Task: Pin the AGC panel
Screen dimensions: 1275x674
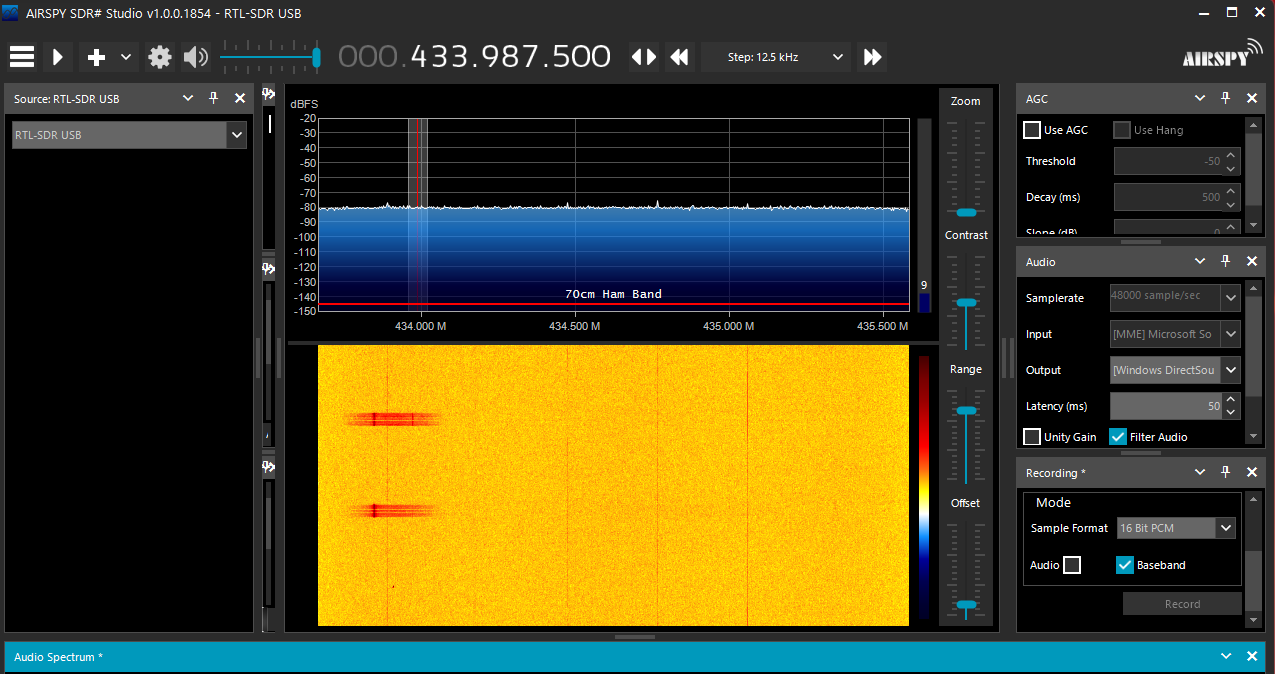Action: [x=1226, y=98]
